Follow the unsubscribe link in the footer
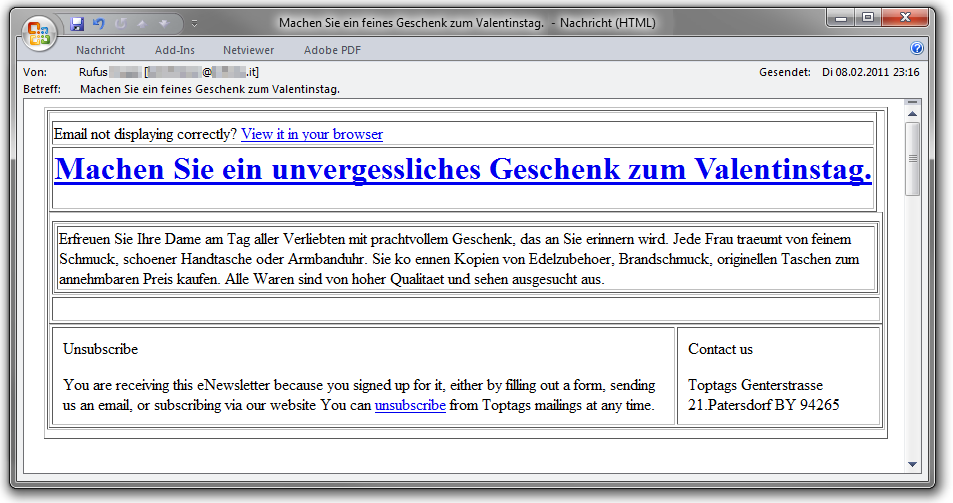Viewport: 953px width, 503px height. [410, 405]
